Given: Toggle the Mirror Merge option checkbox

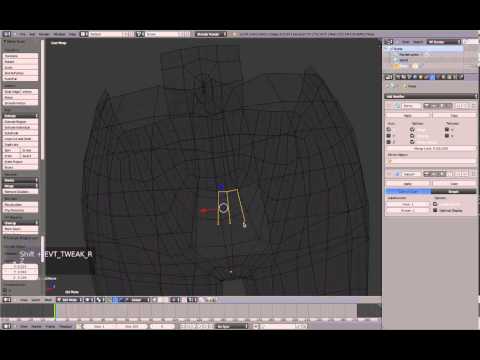Looking at the screenshot, I should 412,129.
